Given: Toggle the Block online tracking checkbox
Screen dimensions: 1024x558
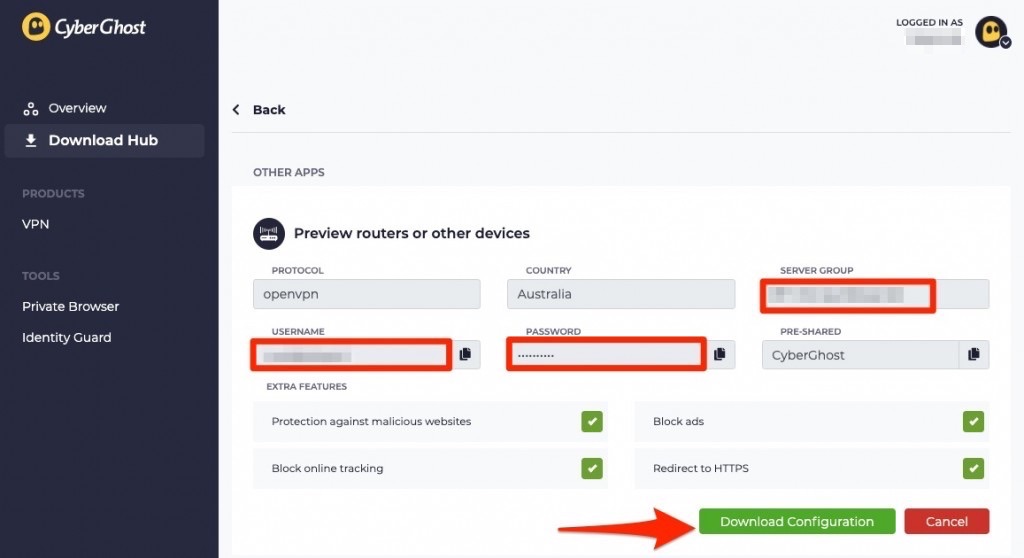Looking at the screenshot, I should pos(592,468).
